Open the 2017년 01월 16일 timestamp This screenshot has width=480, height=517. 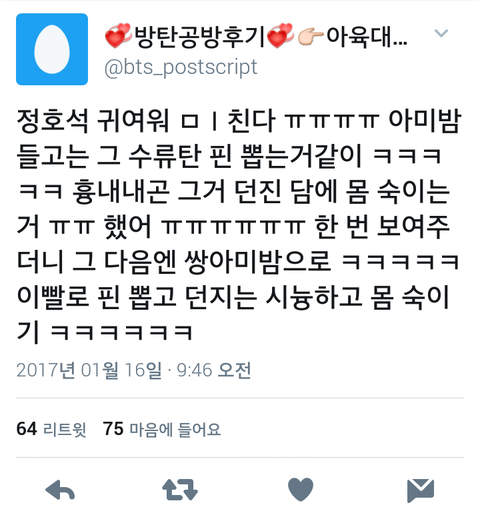89,370
